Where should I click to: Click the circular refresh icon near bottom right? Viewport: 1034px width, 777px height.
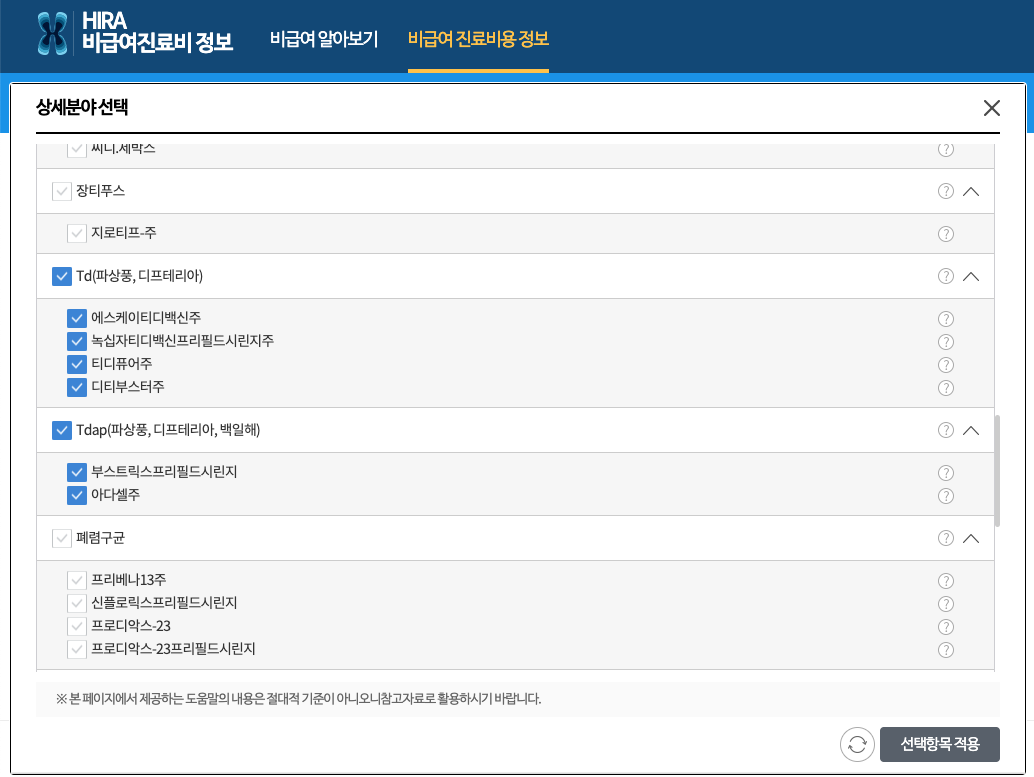[856, 744]
